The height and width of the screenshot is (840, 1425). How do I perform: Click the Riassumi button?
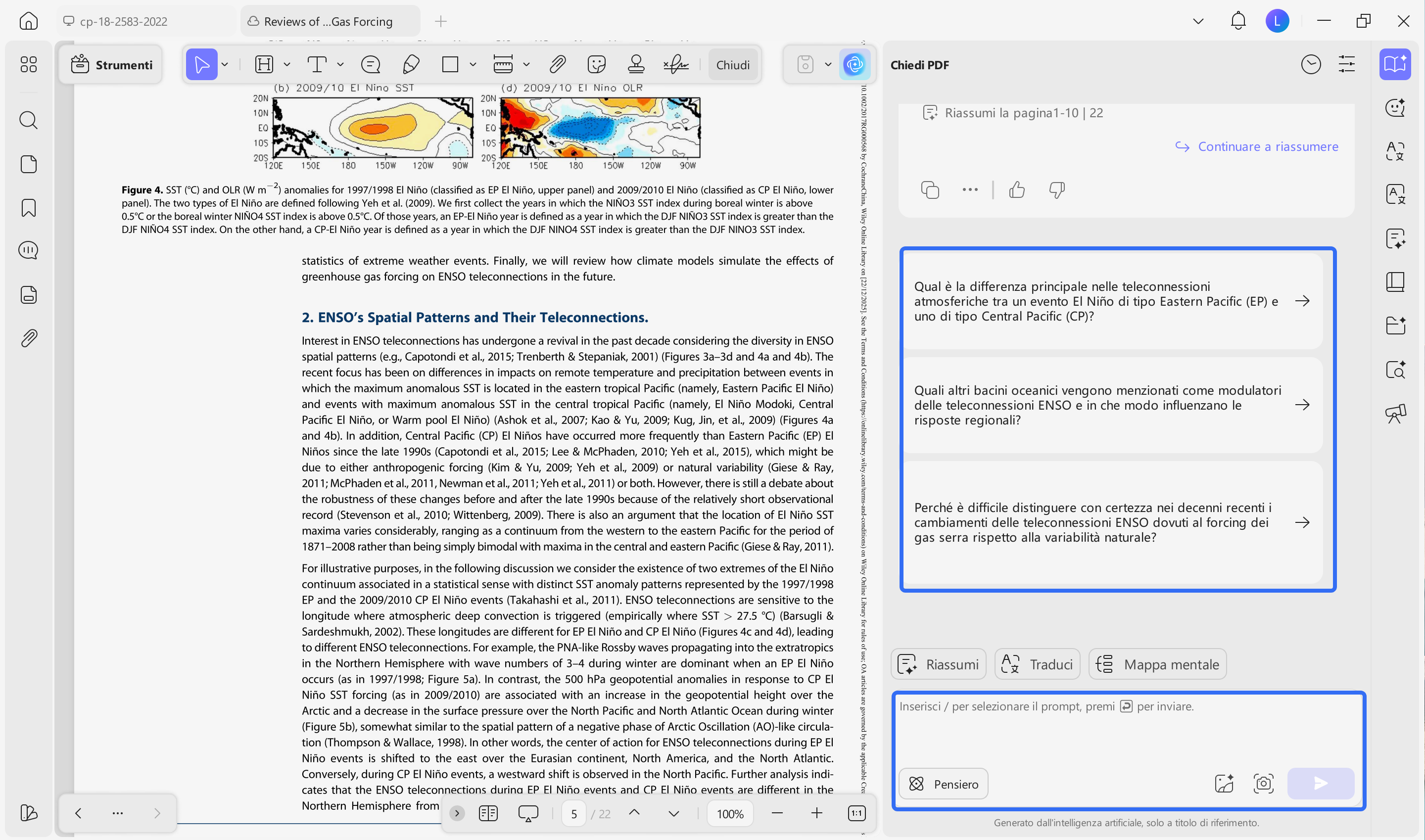click(939, 664)
